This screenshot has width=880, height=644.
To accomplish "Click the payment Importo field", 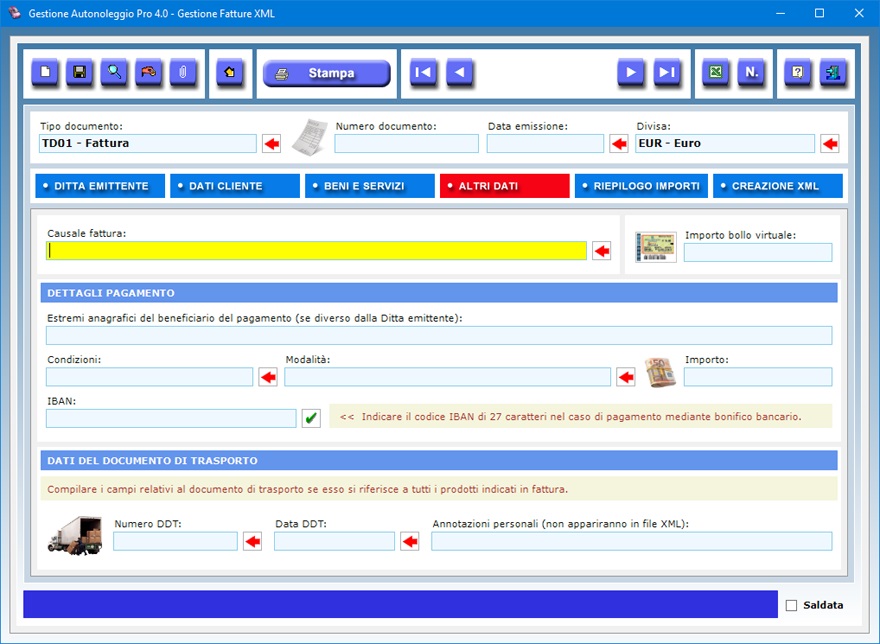I will point(758,377).
